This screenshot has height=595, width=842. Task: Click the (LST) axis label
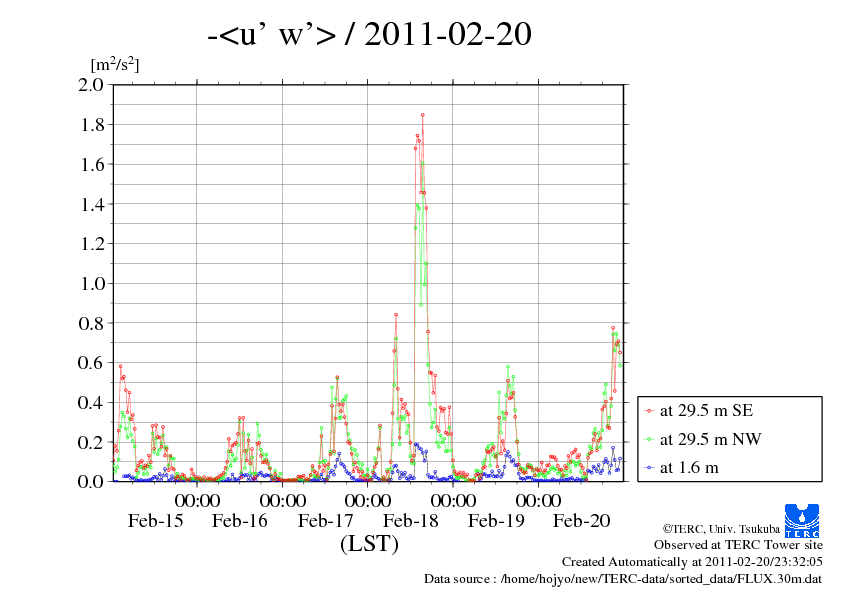click(369, 543)
